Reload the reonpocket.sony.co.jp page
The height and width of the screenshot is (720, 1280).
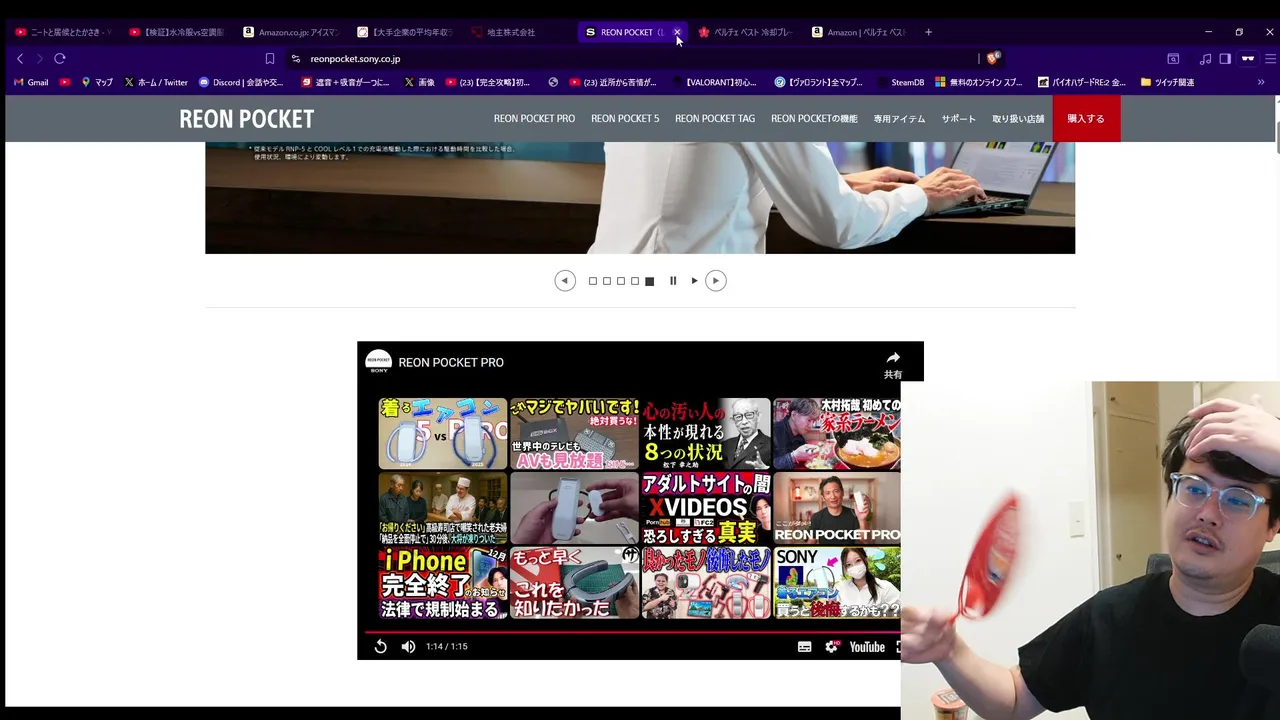click(60, 59)
